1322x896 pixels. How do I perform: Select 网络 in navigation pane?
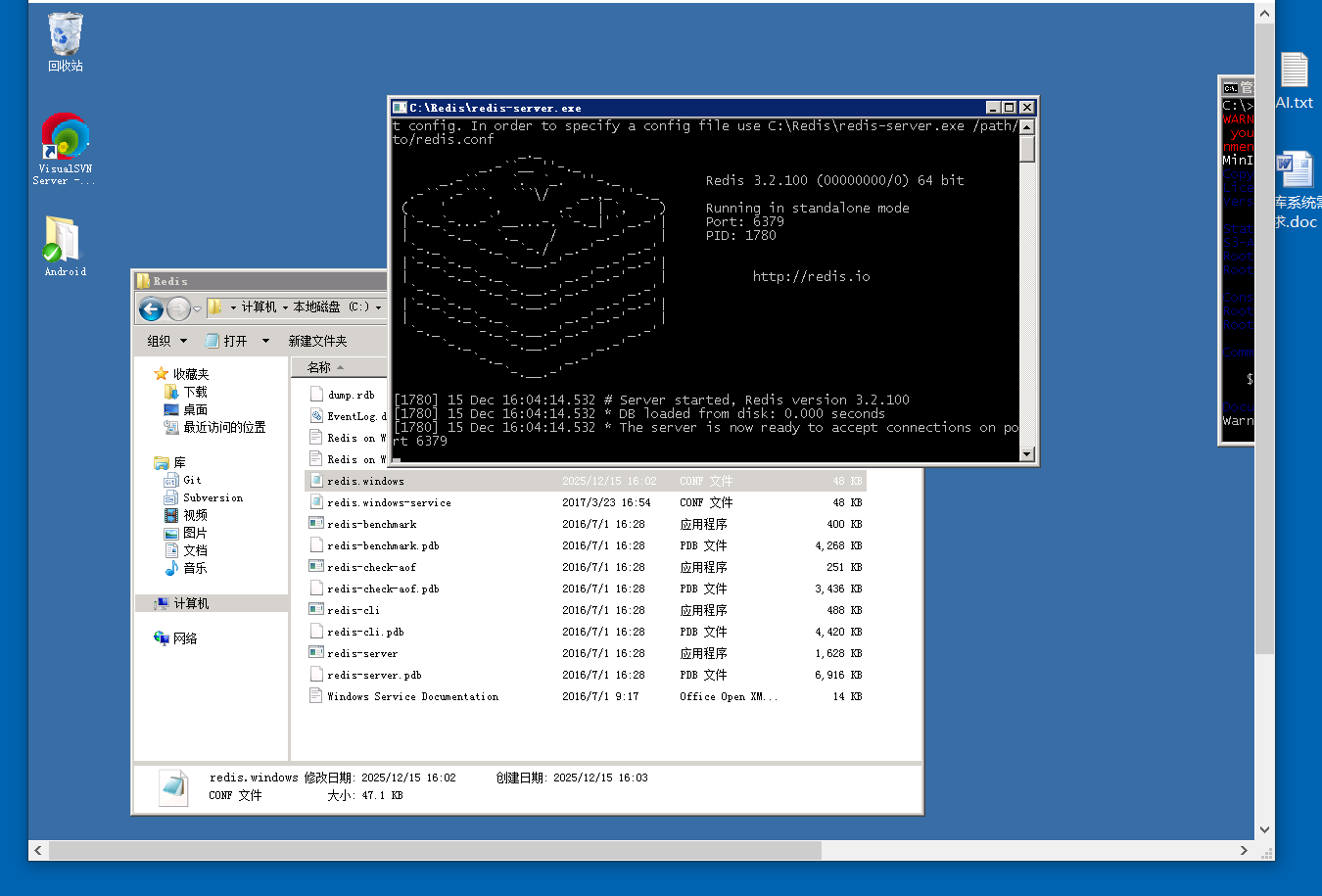176,638
